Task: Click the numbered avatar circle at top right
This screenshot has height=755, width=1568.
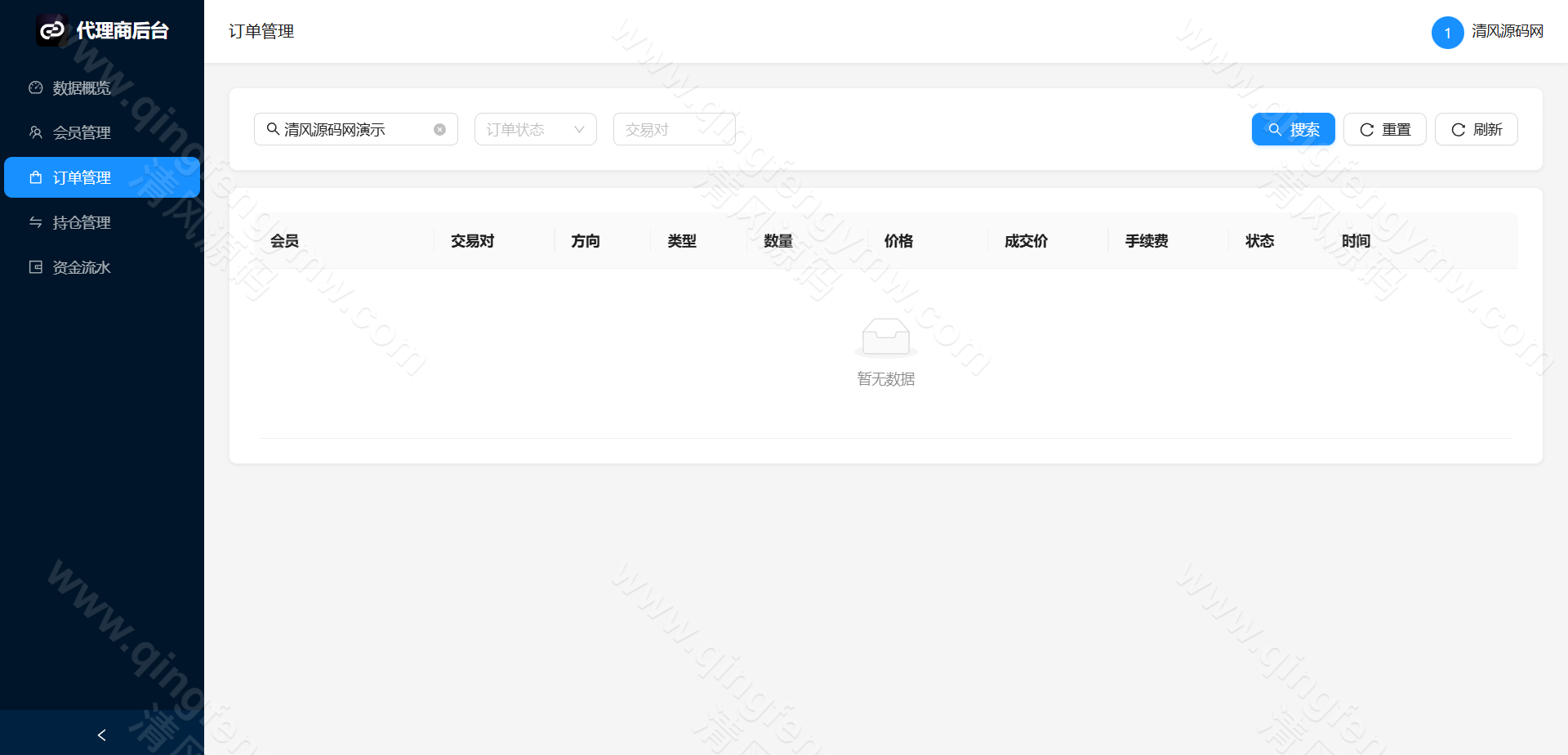Action: pos(1447,33)
